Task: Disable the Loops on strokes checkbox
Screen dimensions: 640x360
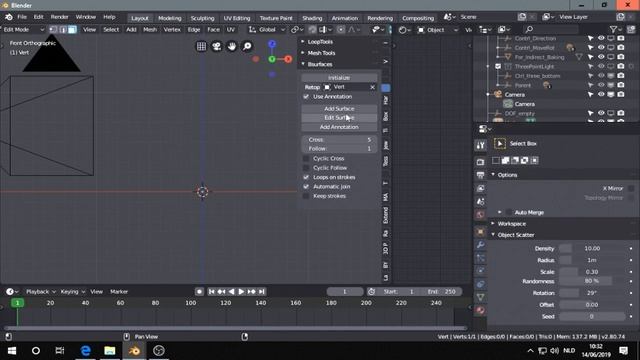Action: (x=306, y=177)
